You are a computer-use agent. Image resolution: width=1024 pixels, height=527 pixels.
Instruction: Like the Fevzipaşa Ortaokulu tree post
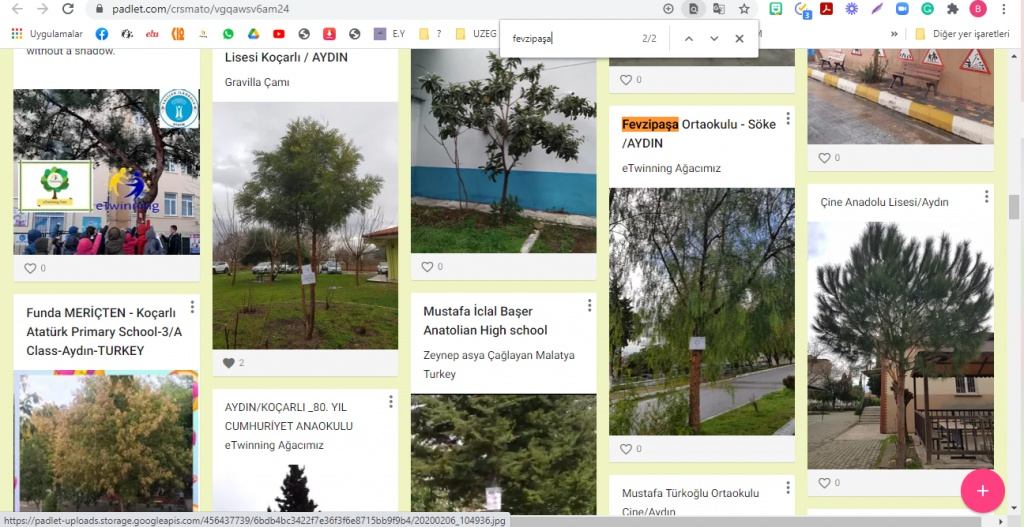(x=626, y=449)
